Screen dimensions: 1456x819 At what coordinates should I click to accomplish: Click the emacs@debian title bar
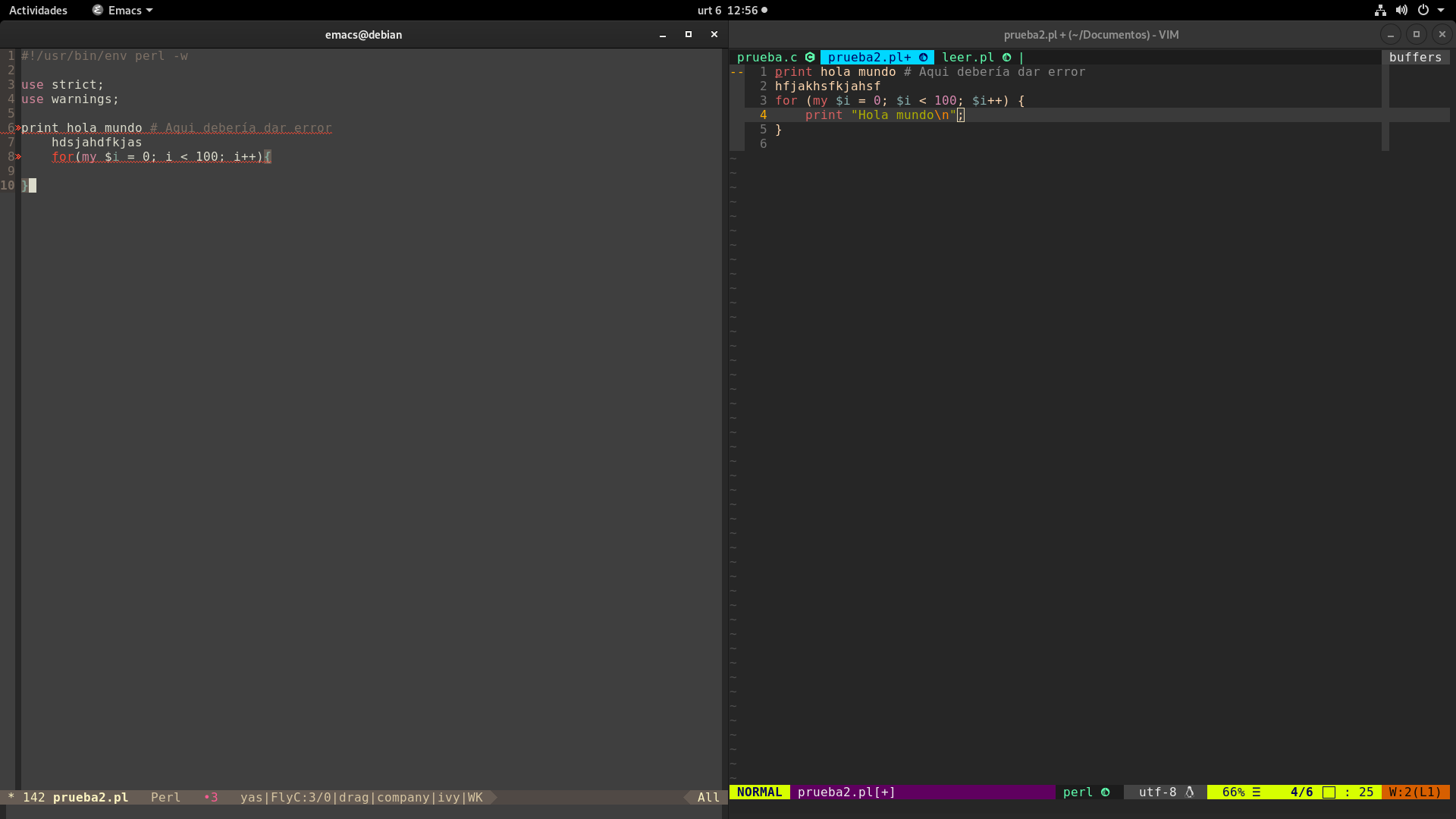pos(363,34)
